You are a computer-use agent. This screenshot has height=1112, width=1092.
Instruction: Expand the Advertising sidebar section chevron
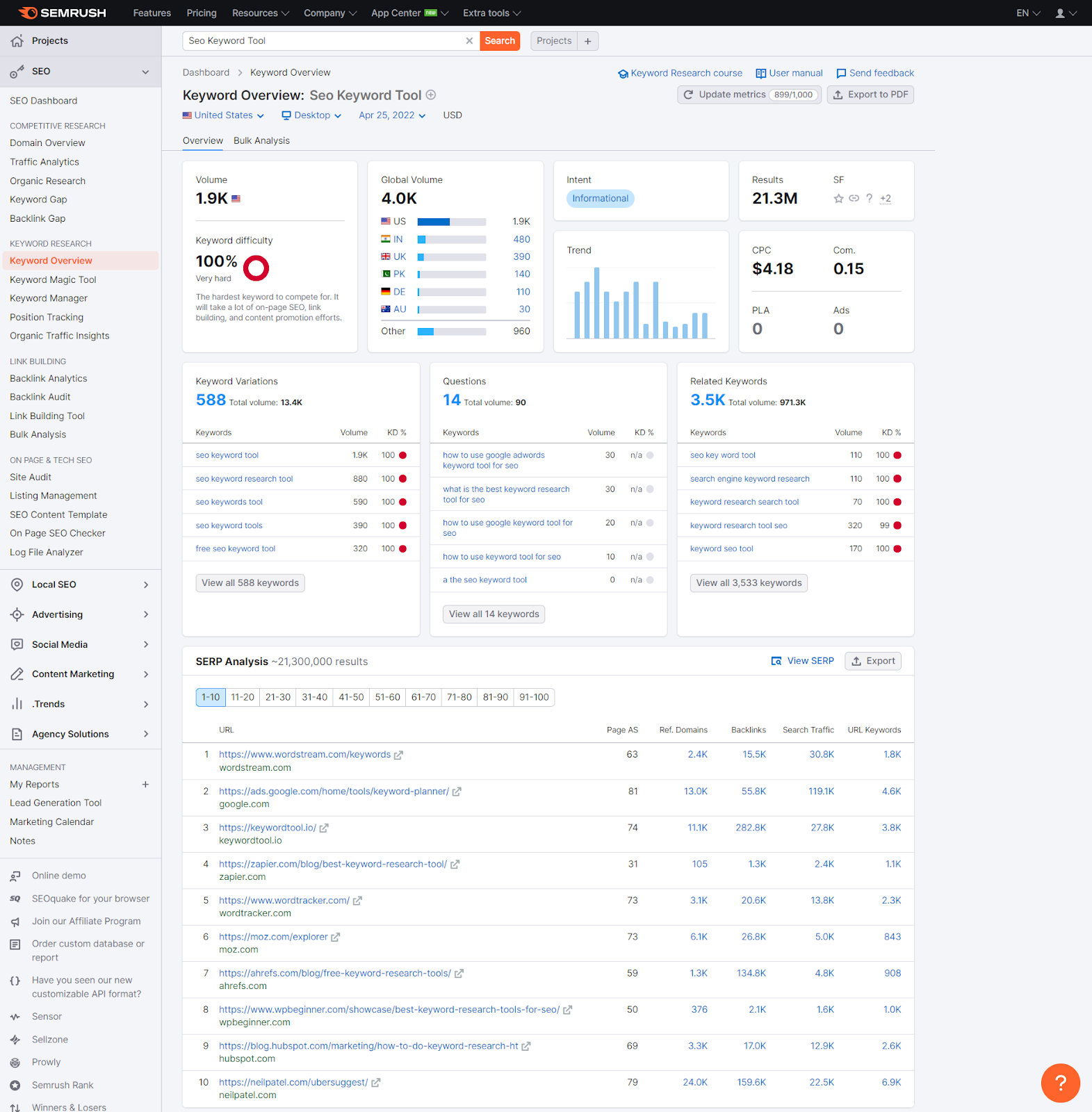click(x=146, y=614)
